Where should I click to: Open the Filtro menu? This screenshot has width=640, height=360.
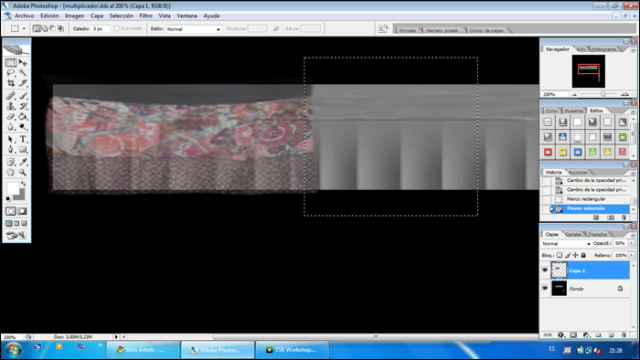pos(146,16)
